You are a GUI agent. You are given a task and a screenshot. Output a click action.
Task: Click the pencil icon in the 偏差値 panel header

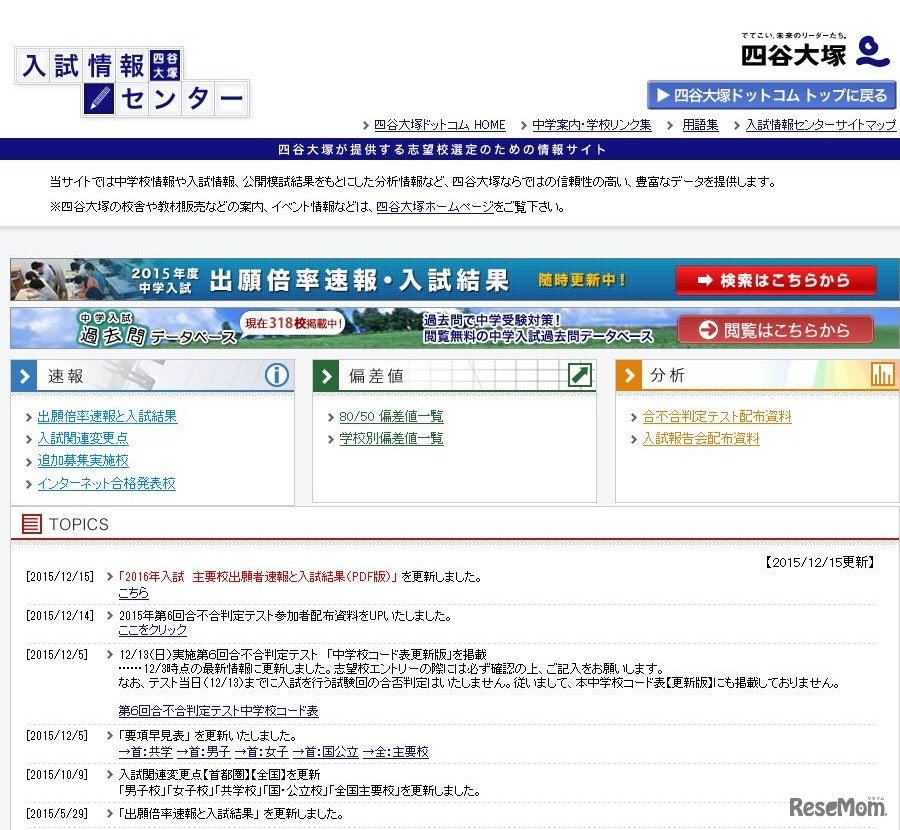[x=581, y=376]
